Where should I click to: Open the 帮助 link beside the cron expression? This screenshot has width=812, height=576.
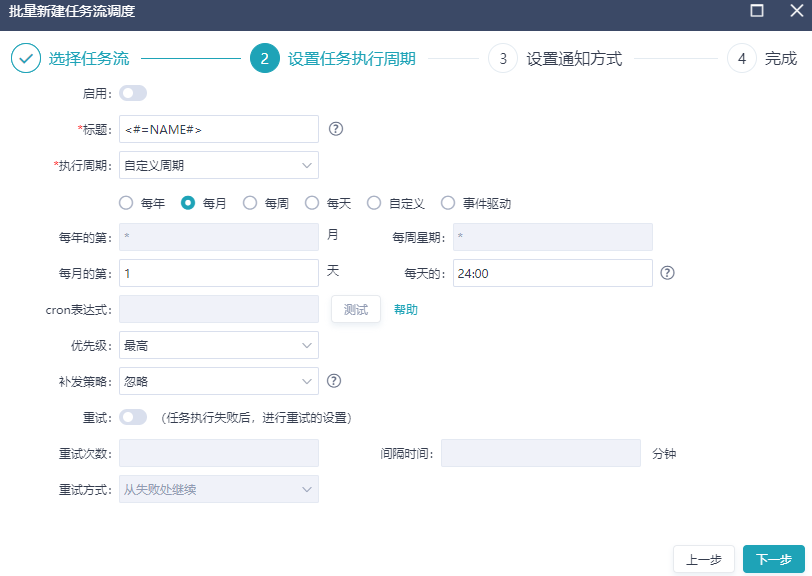click(x=406, y=309)
